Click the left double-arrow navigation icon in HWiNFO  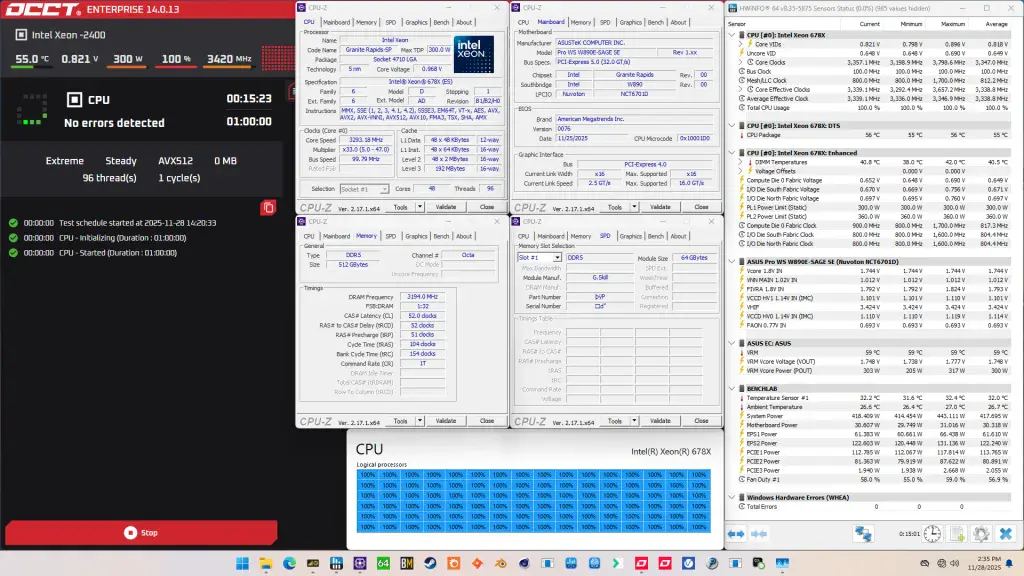pyautogui.click(x=736, y=533)
